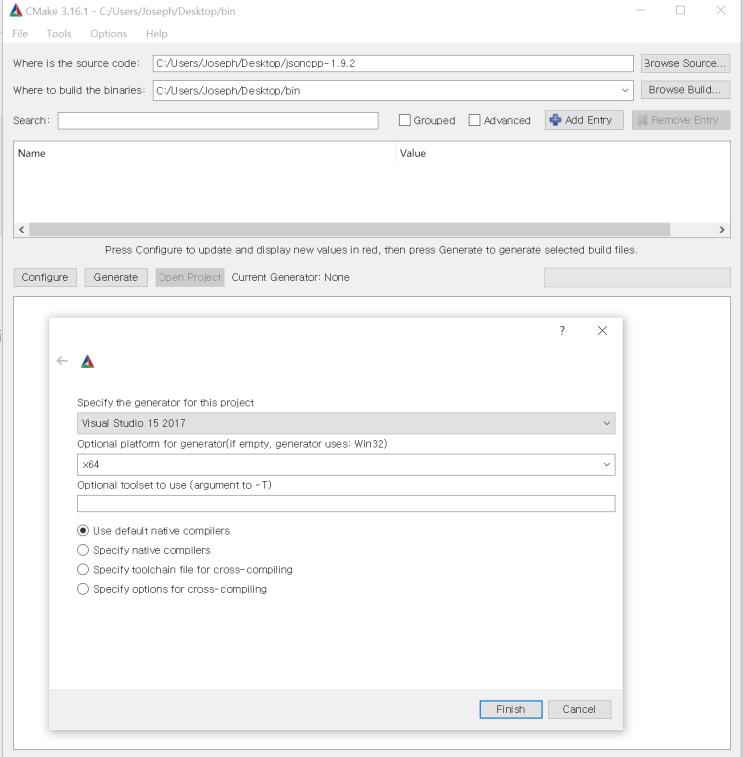Click the CMake logo in the title bar
Image resolution: width=743 pixels, height=757 pixels.
coord(16,10)
